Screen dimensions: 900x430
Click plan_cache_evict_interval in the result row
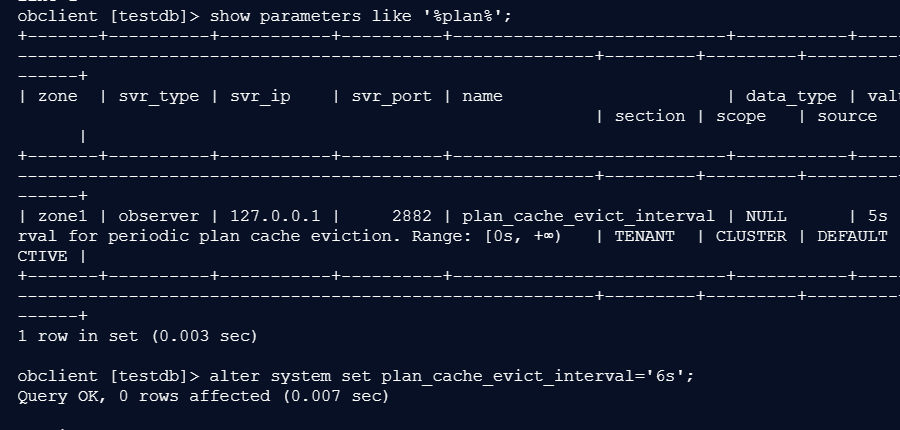point(588,216)
